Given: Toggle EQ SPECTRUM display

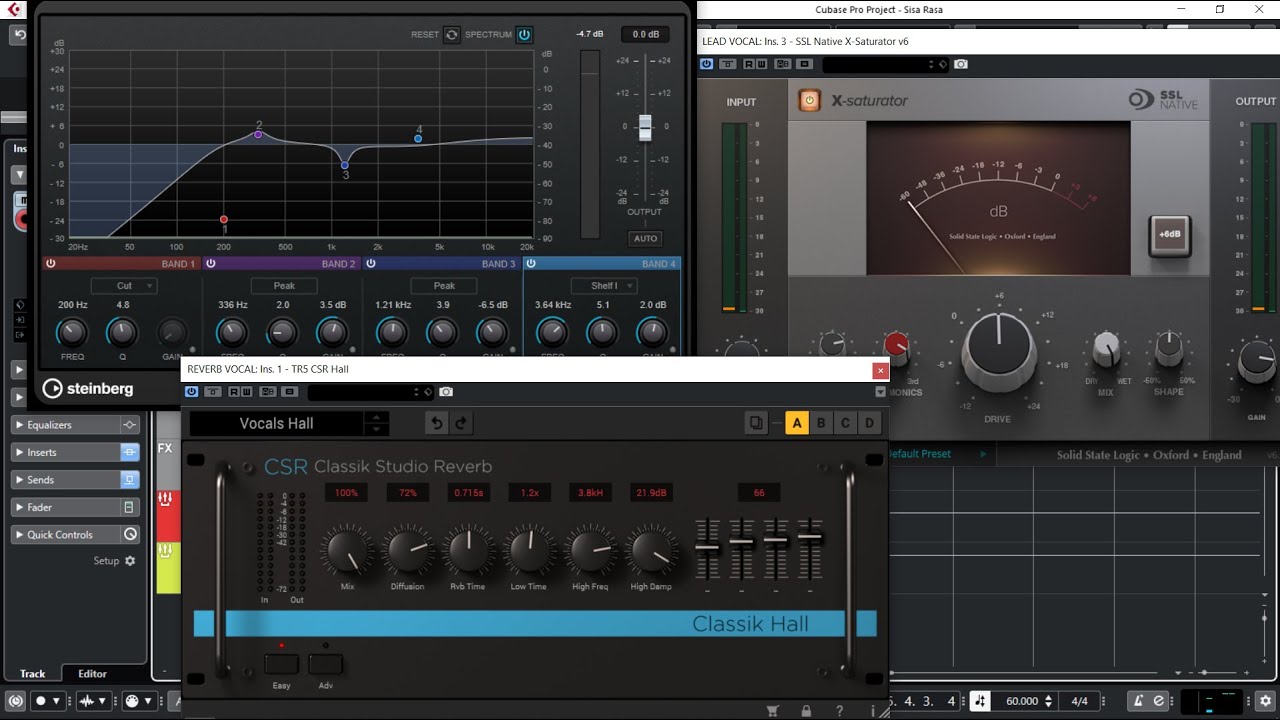Looking at the screenshot, I should [x=524, y=34].
